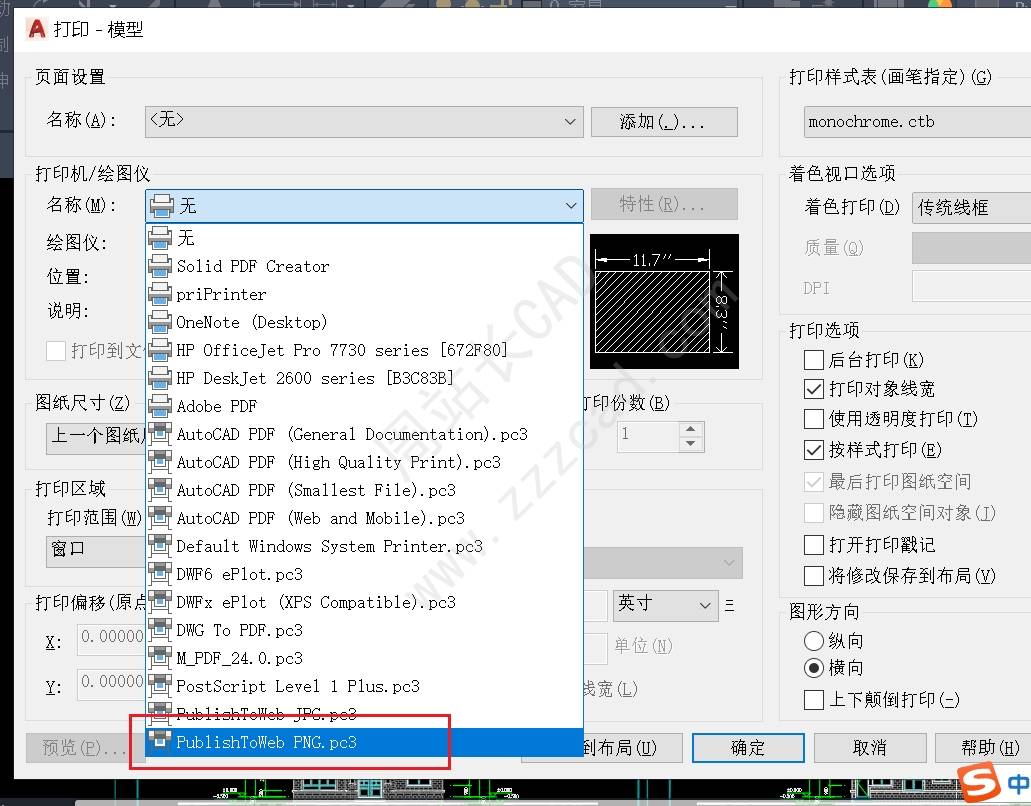1031x806 pixels.
Task: Toggle 上下颠倒打印 checkbox
Action: click(x=813, y=699)
